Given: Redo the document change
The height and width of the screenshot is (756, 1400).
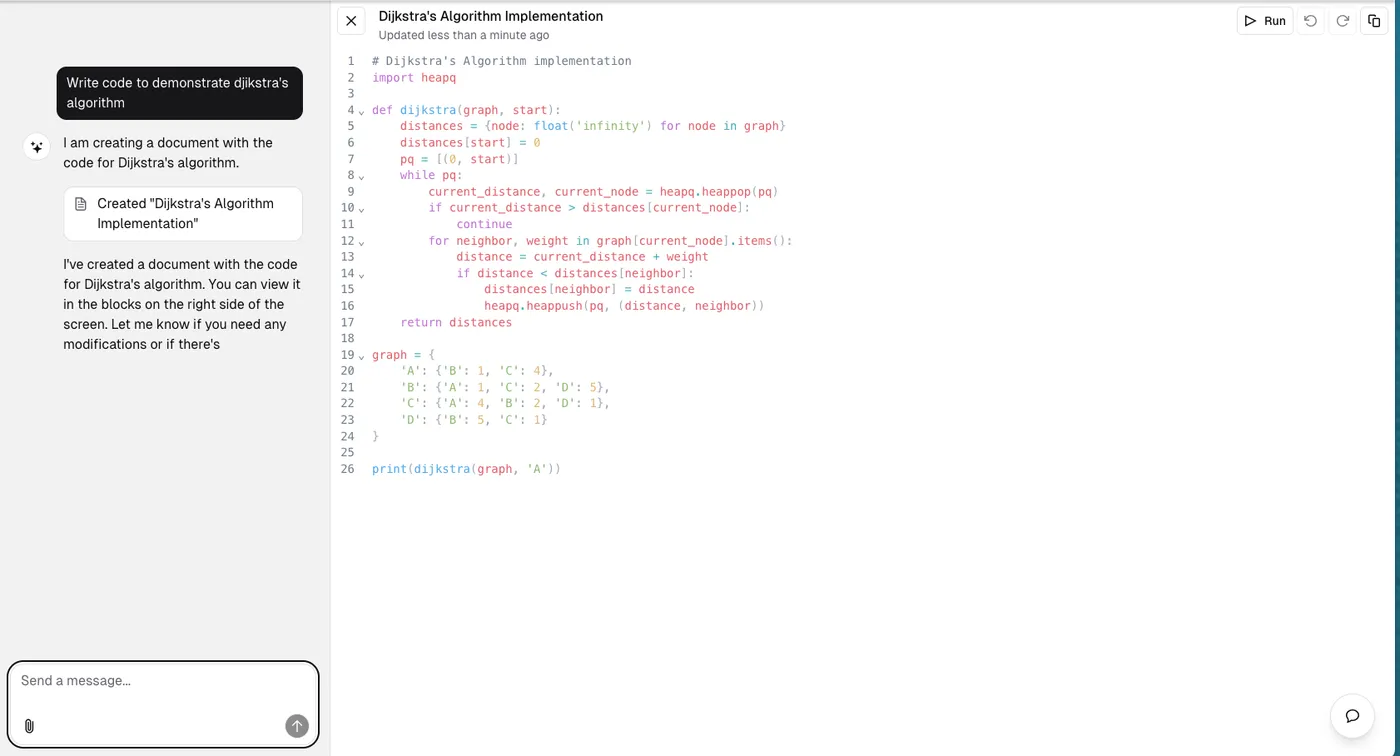Looking at the screenshot, I should click(1343, 21).
